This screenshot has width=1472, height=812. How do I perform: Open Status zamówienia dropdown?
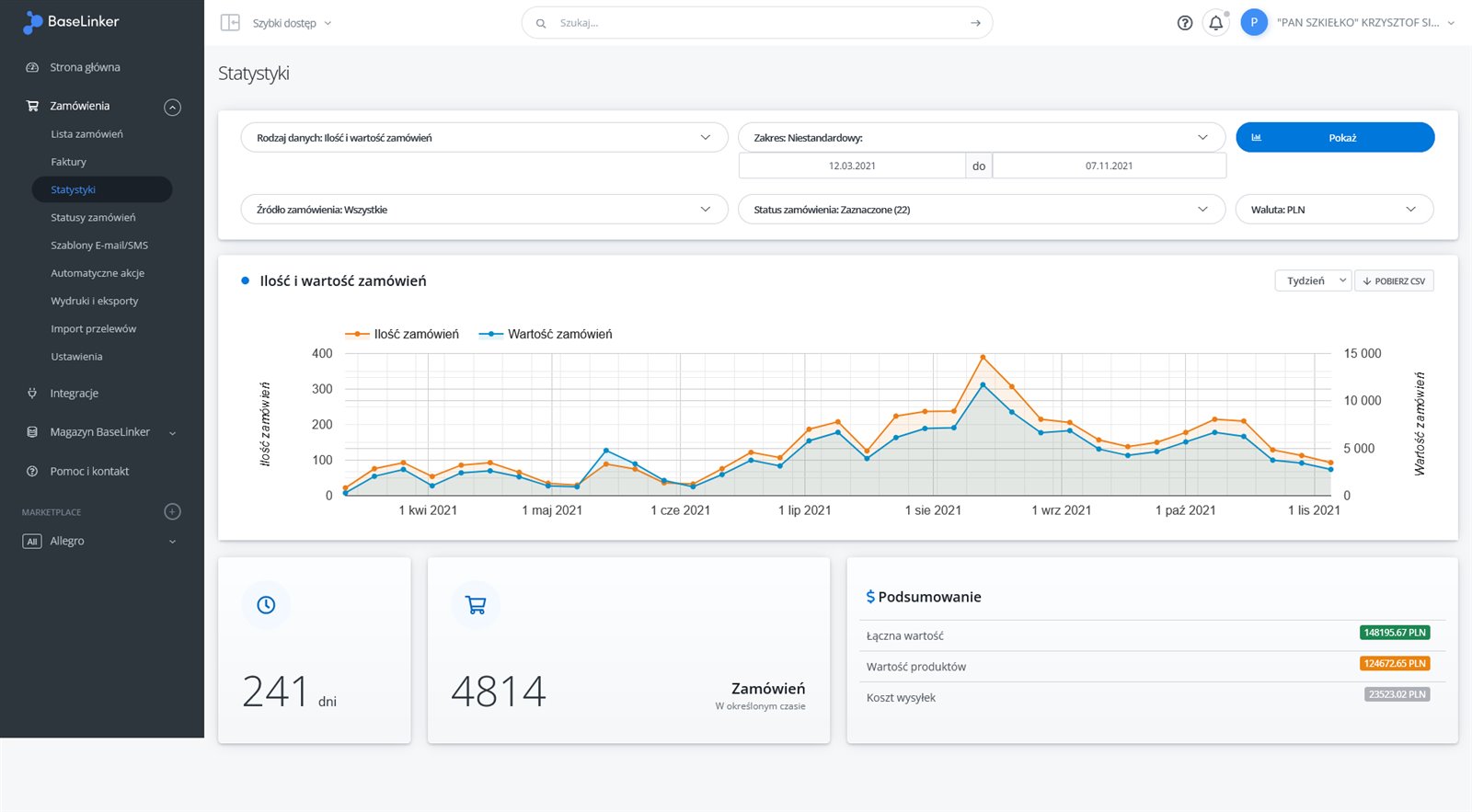pyautogui.click(x=981, y=210)
